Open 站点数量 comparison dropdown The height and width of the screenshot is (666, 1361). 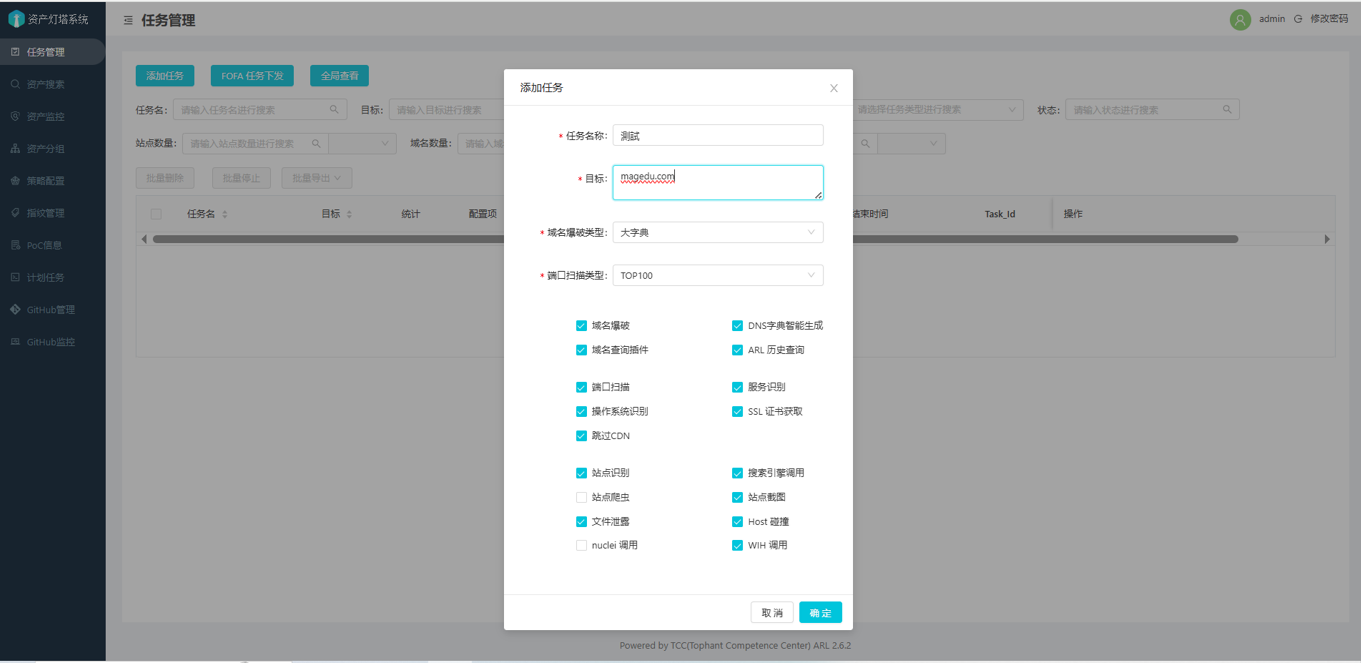(362, 144)
